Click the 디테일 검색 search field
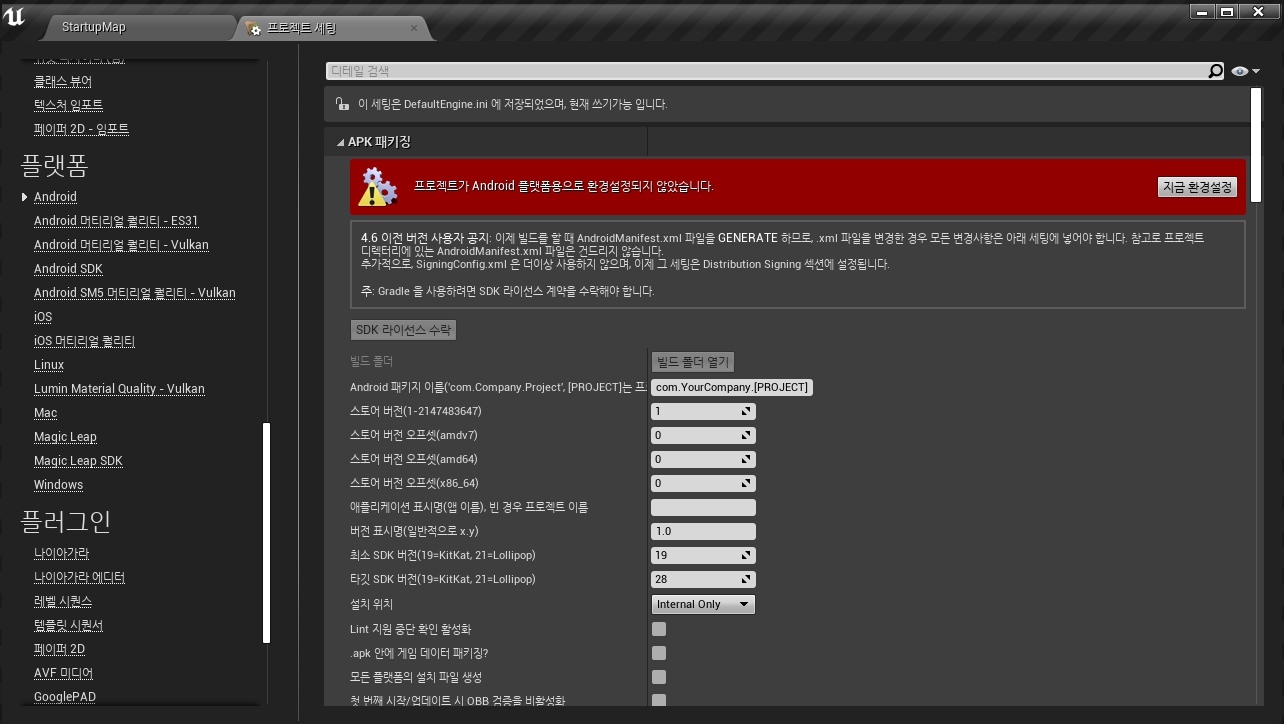 (766, 71)
